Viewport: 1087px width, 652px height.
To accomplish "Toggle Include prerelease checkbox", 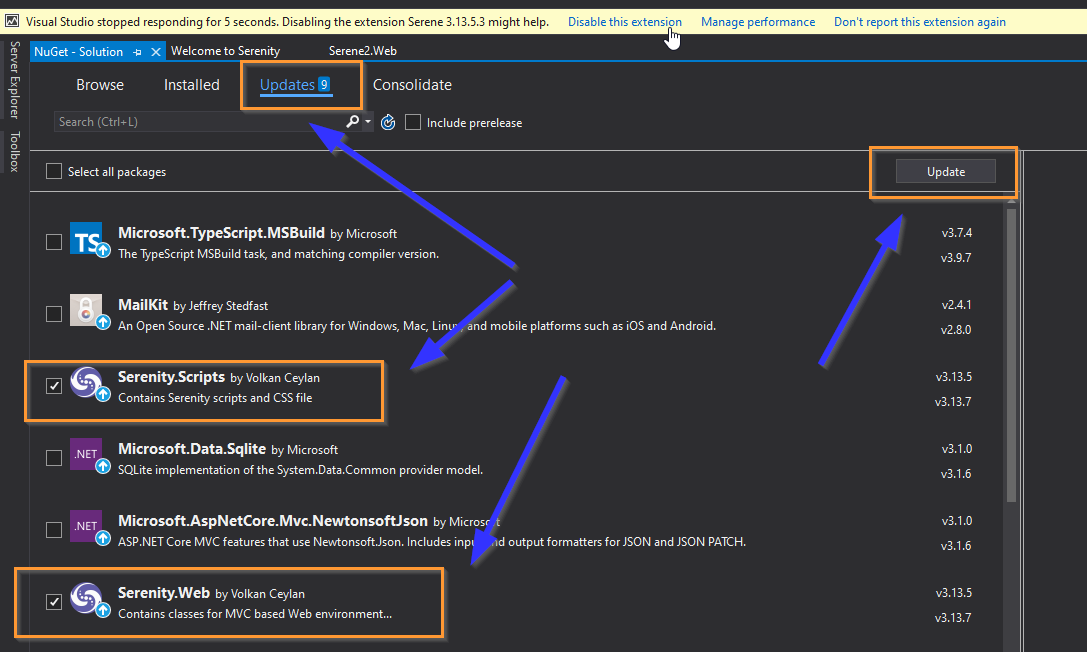I will tap(412, 123).
